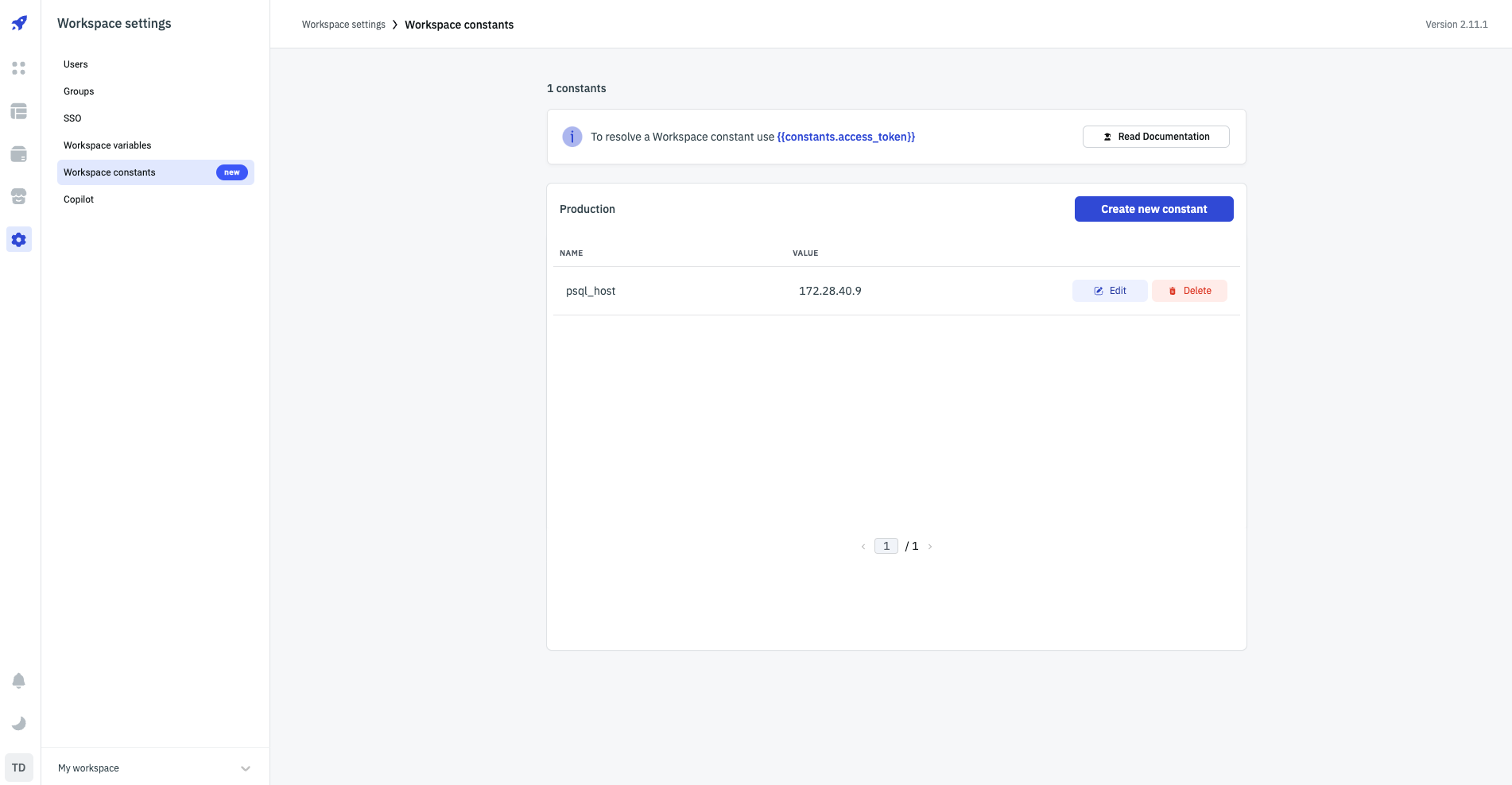Edit the psql_host constant
1512x785 pixels.
pyautogui.click(x=1109, y=291)
